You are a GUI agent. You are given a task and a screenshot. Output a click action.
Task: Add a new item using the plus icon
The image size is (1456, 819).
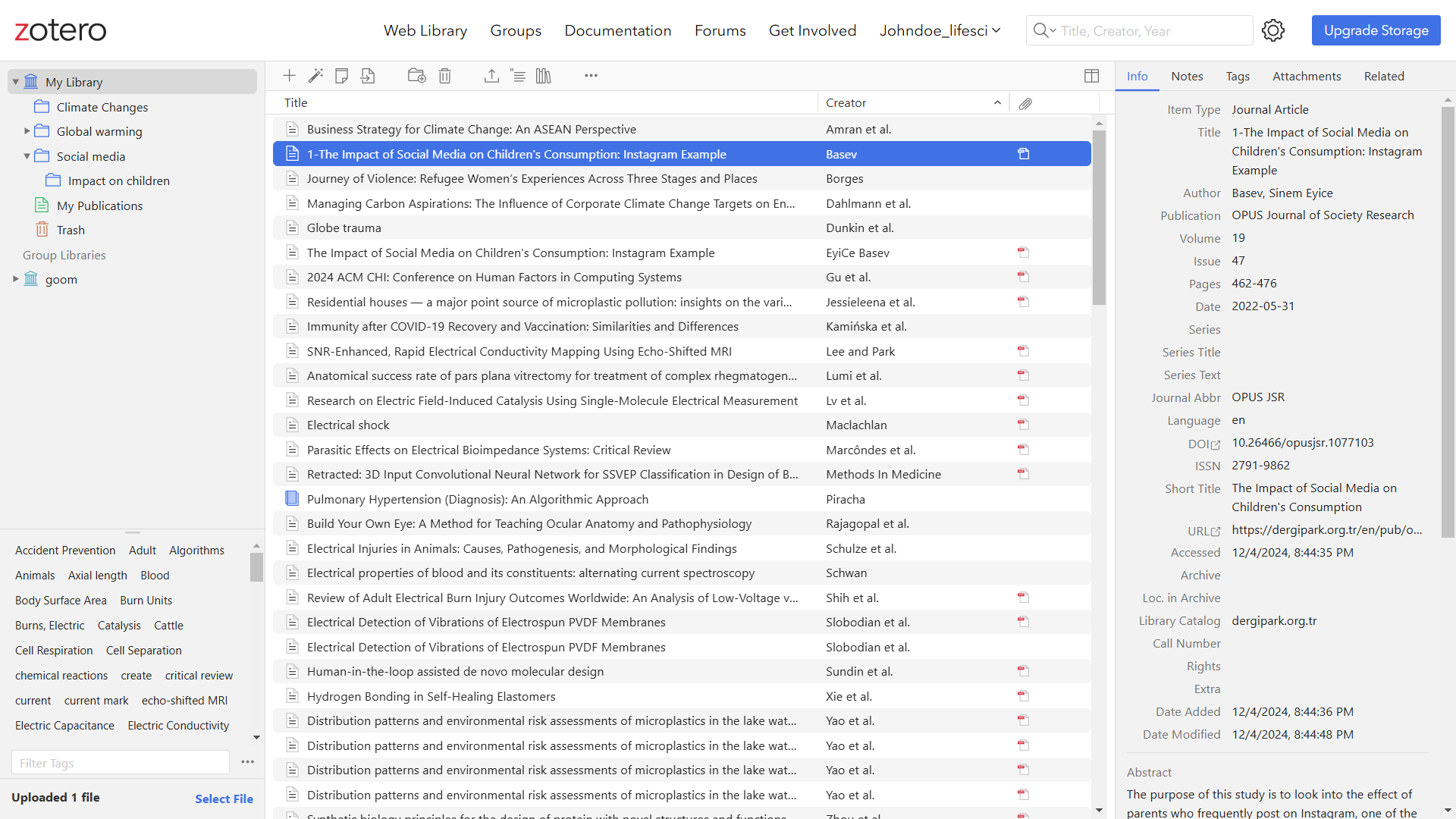coord(289,76)
